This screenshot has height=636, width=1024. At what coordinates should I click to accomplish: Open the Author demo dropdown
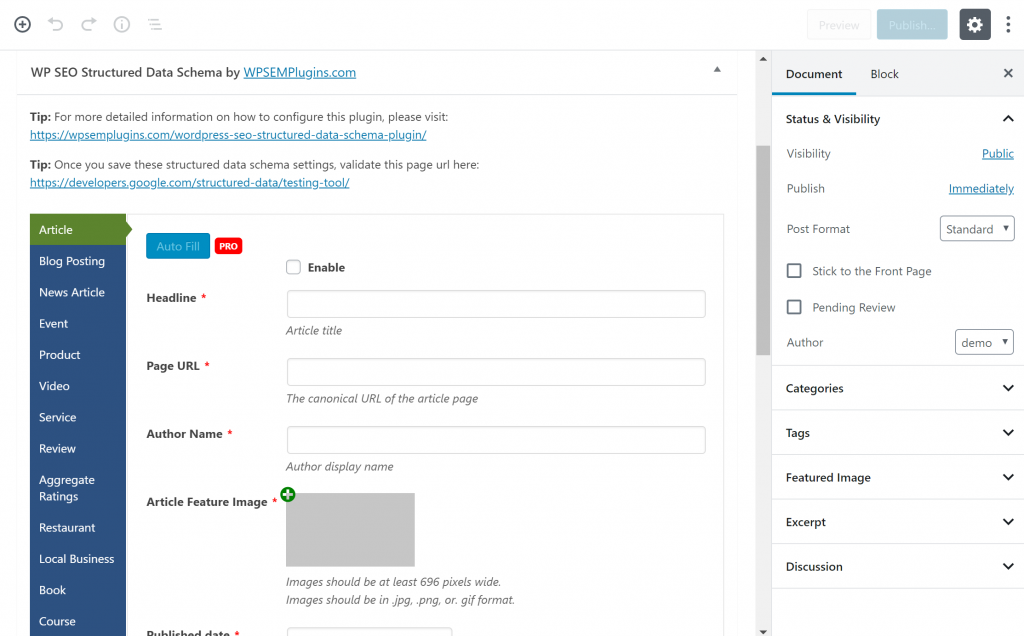pyautogui.click(x=984, y=342)
